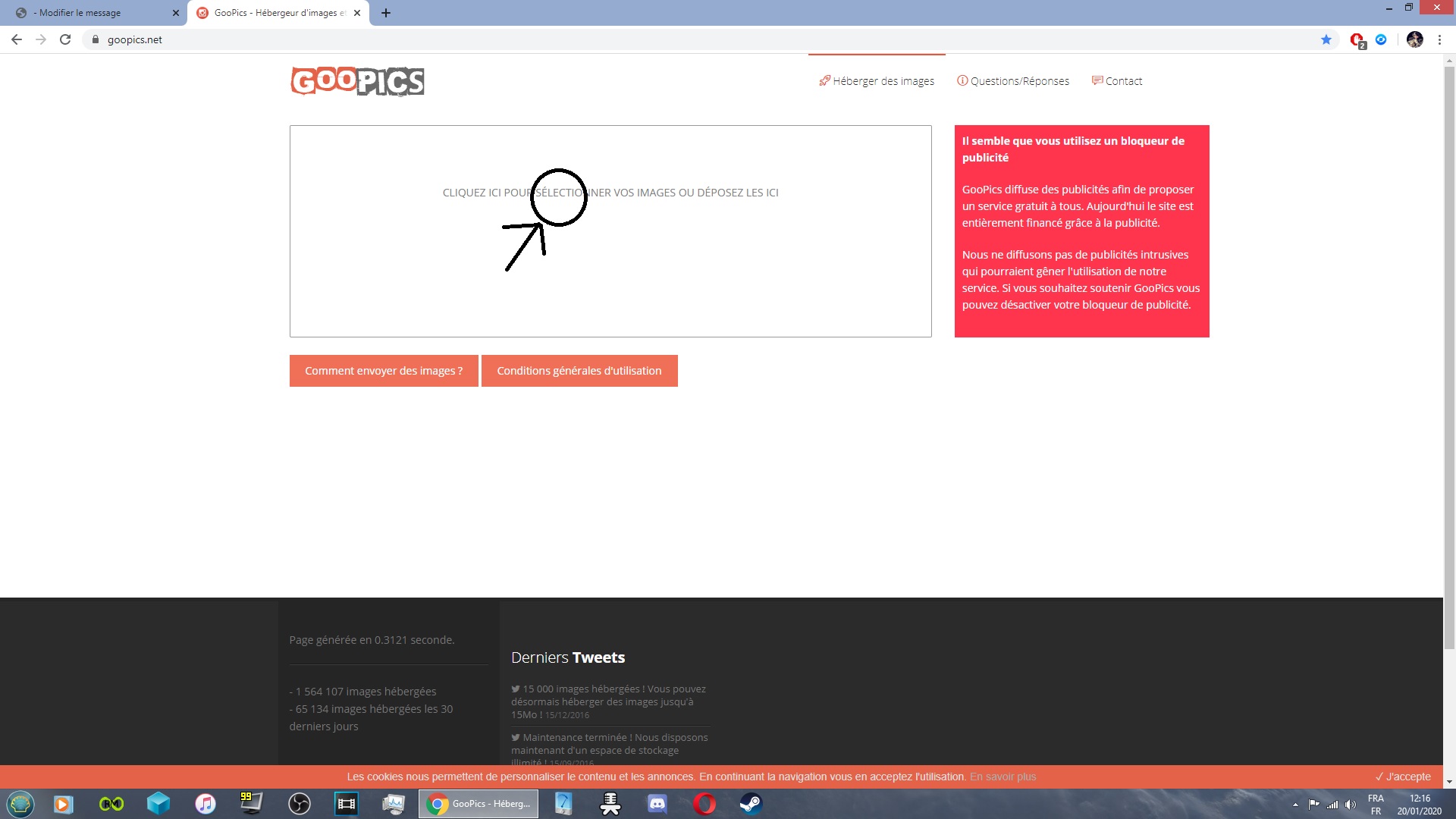Open Discord from the taskbar

[657, 804]
